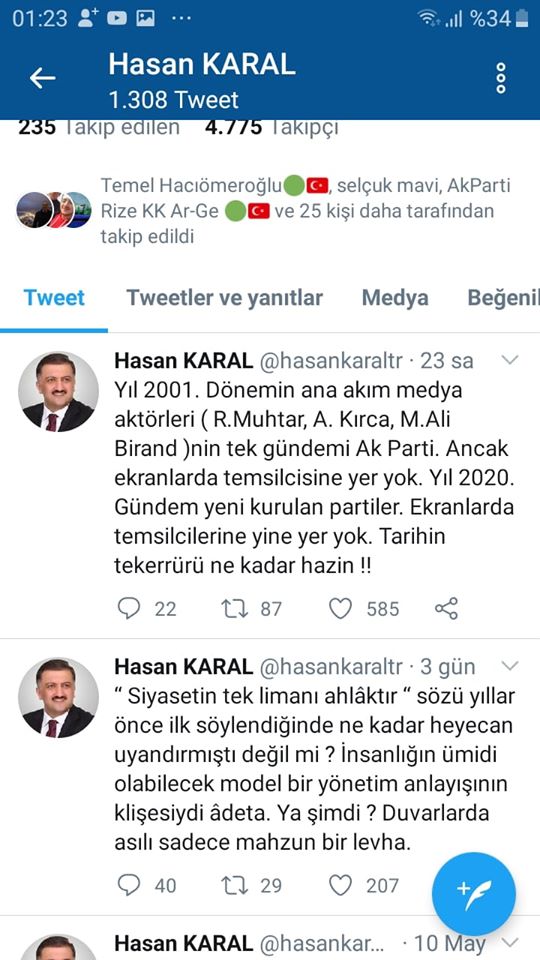Viewport: 540px width, 960px height.
Task: Open the 235 Takip edilen list
Action: pyautogui.click(x=99, y=128)
